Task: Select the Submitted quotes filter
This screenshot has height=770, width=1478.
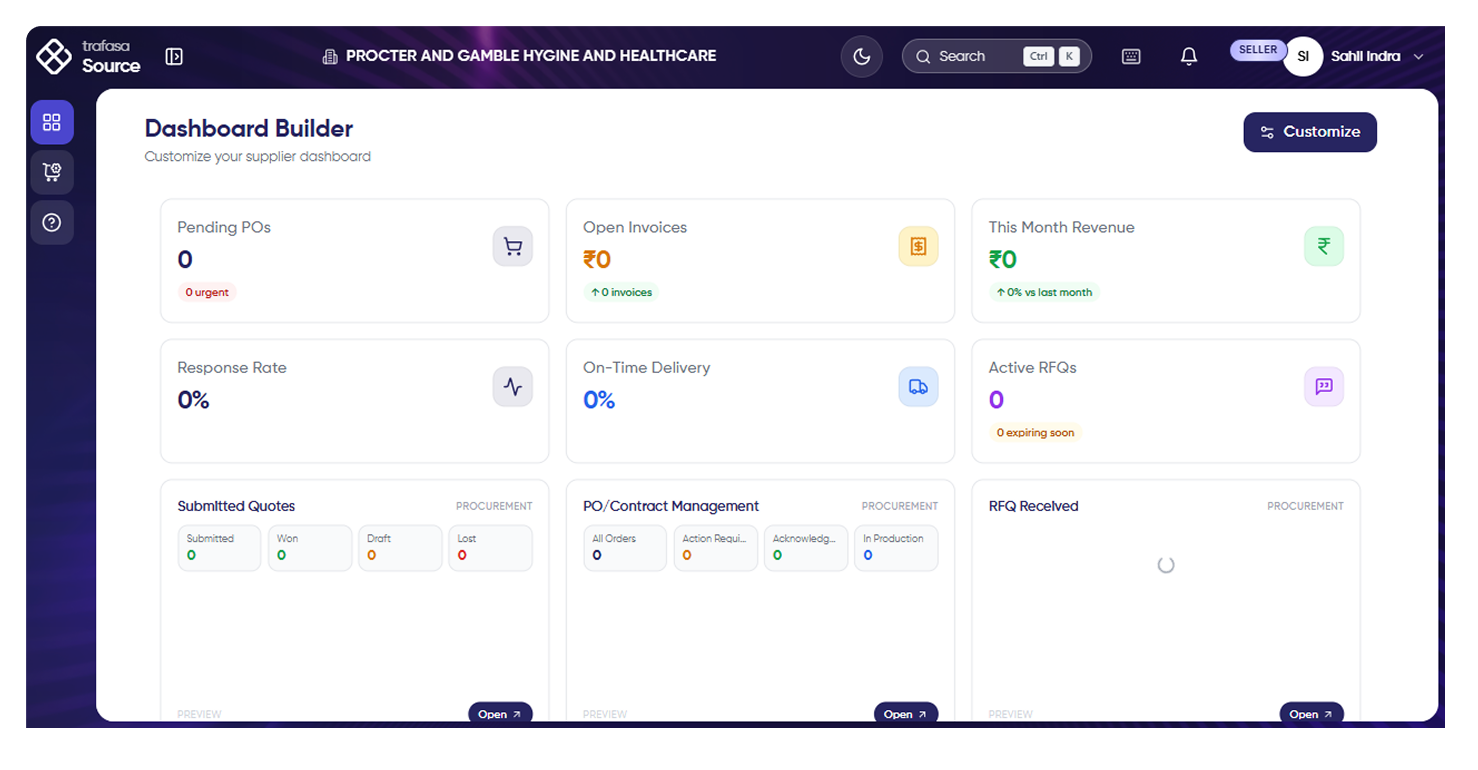Action: tap(220, 548)
